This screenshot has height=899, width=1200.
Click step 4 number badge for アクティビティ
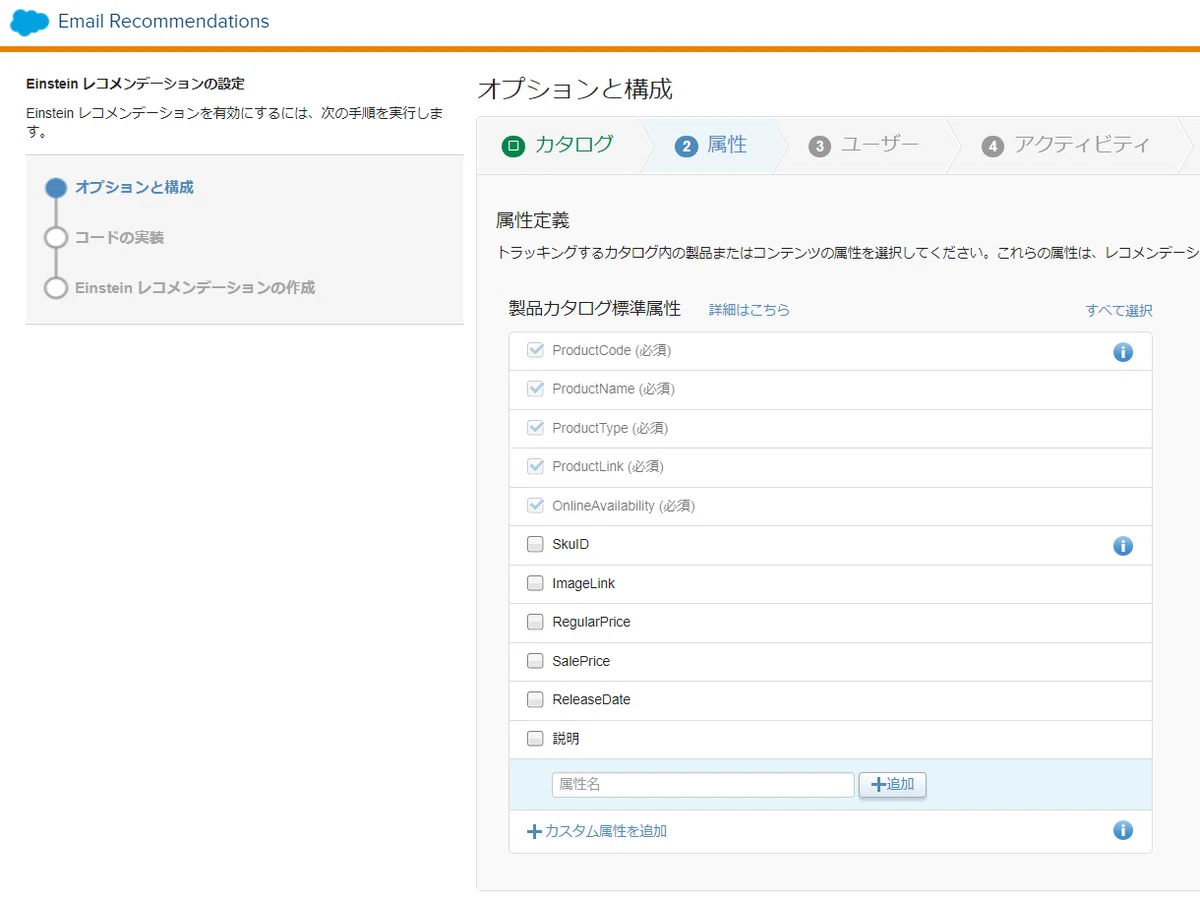click(x=992, y=147)
